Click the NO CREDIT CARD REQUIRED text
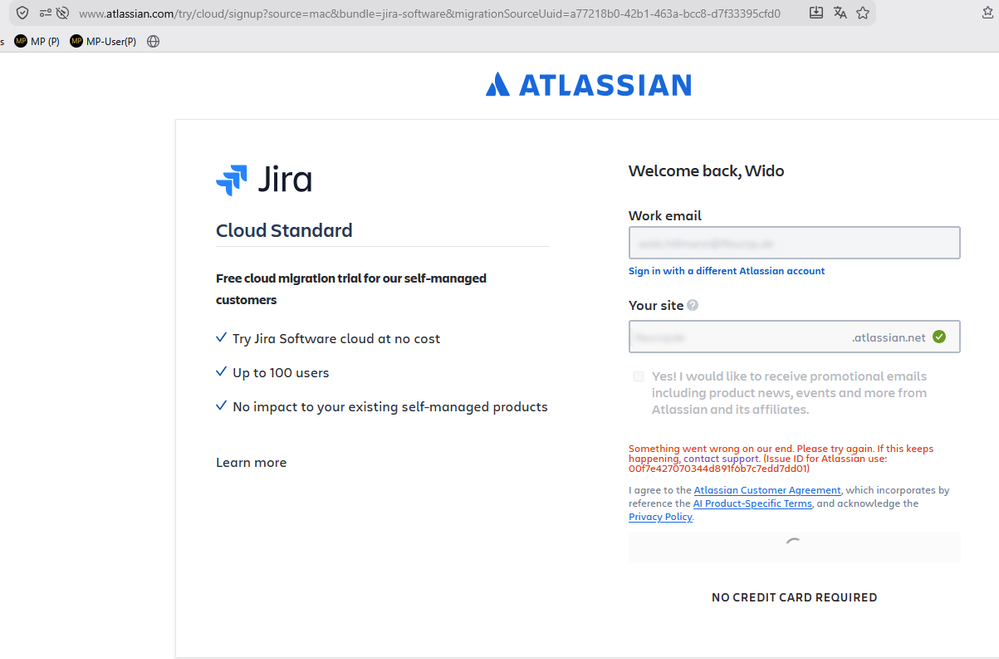 coord(794,597)
